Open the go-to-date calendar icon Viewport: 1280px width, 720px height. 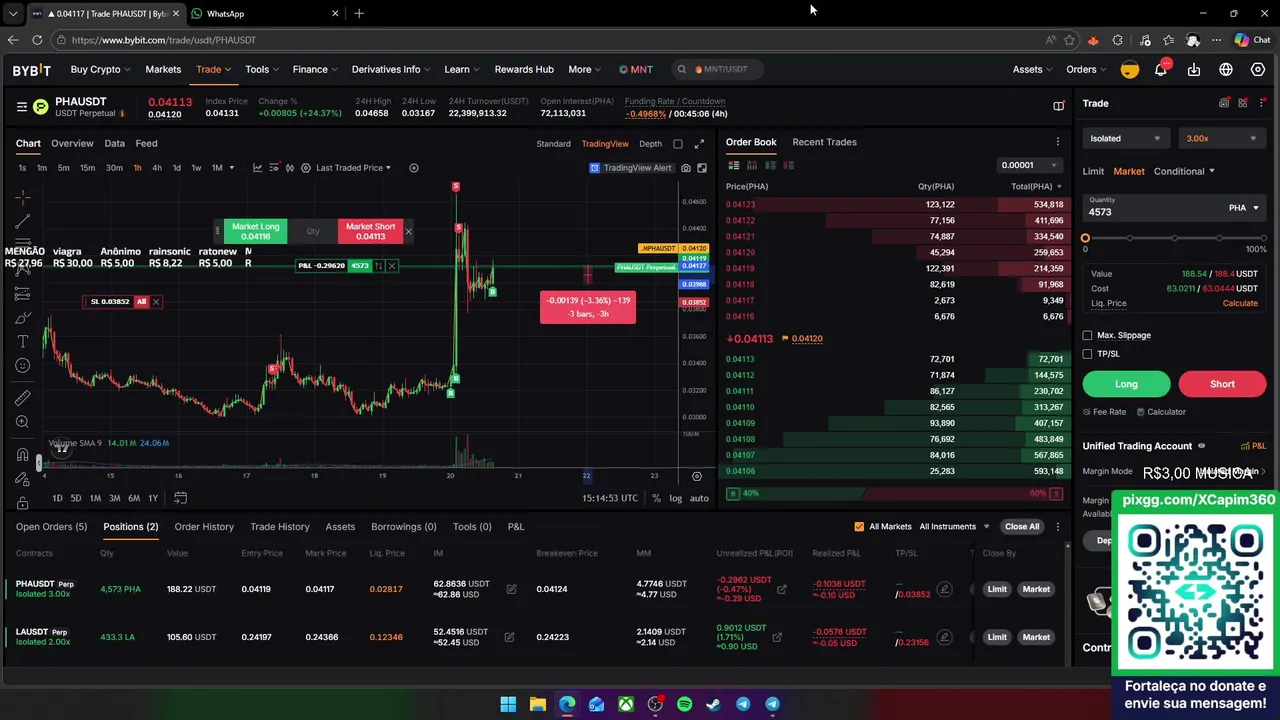coord(180,498)
